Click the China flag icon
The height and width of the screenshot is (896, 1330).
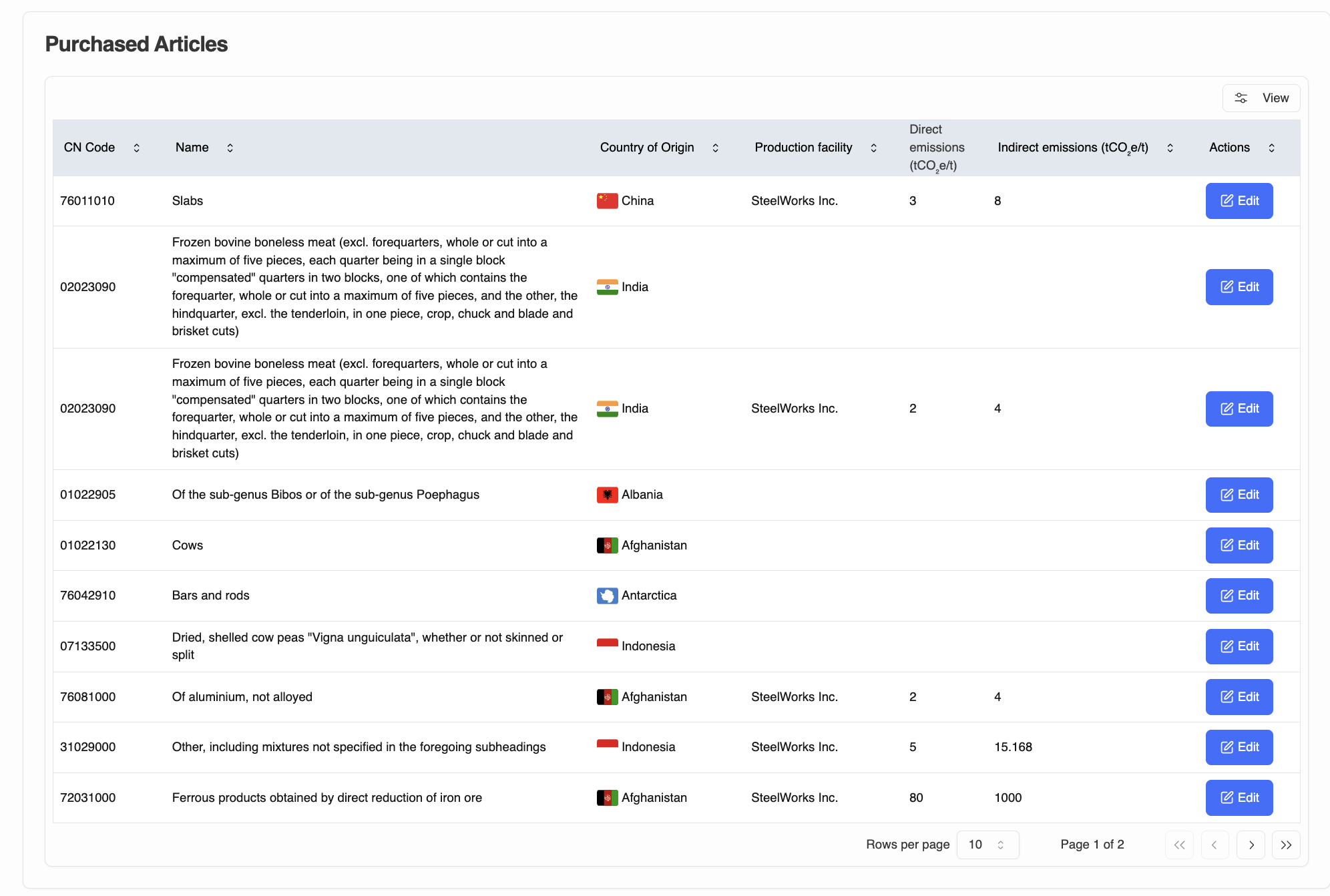coord(607,201)
